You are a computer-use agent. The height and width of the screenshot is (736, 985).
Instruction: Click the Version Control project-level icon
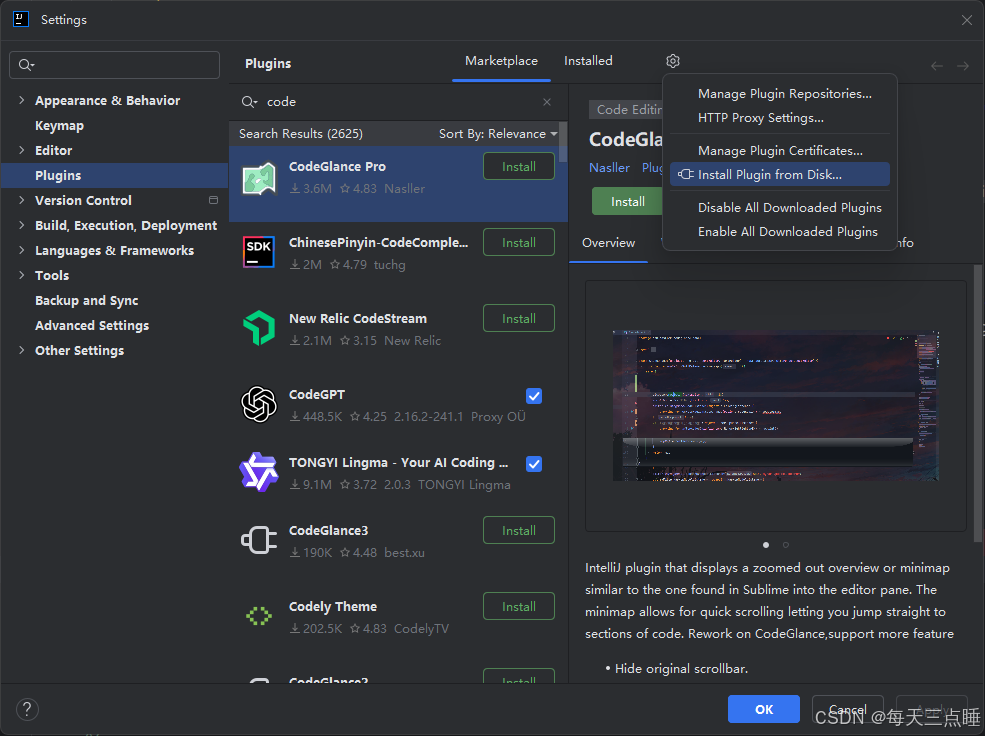coord(214,200)
